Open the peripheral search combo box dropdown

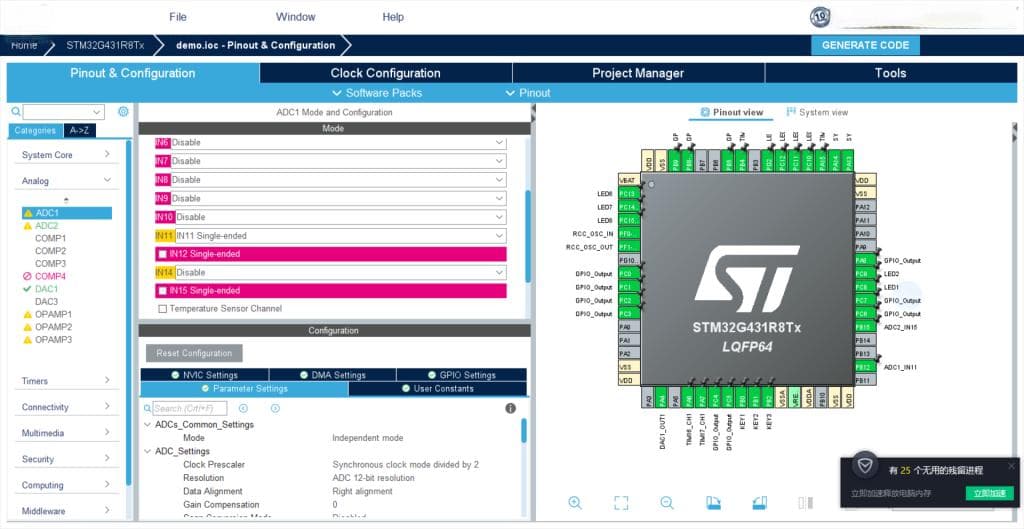[98, 112]
